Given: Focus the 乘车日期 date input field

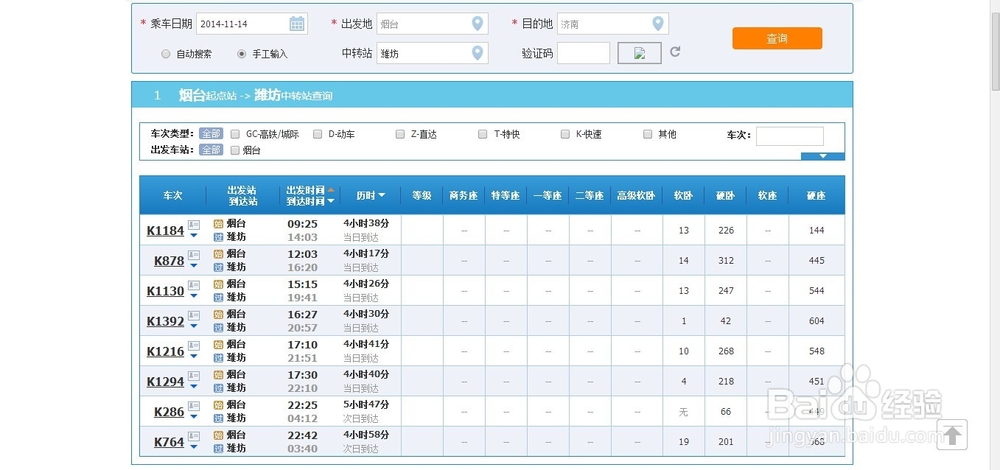Looking at the screenshot, I should click(x=252, y=24).
